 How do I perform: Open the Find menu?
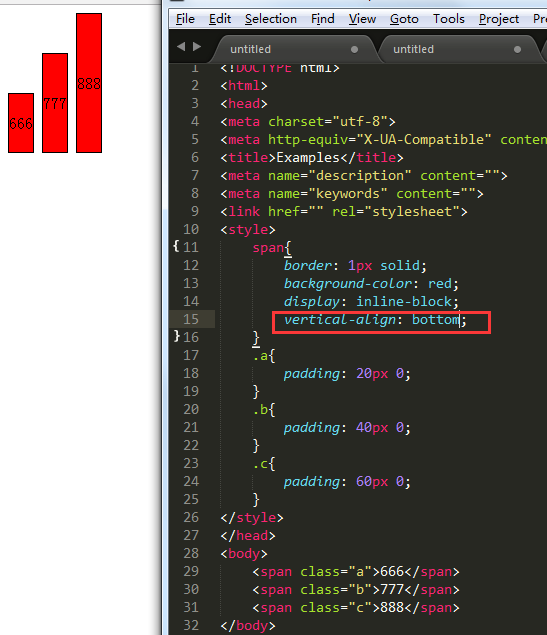[x=323, y=19]
